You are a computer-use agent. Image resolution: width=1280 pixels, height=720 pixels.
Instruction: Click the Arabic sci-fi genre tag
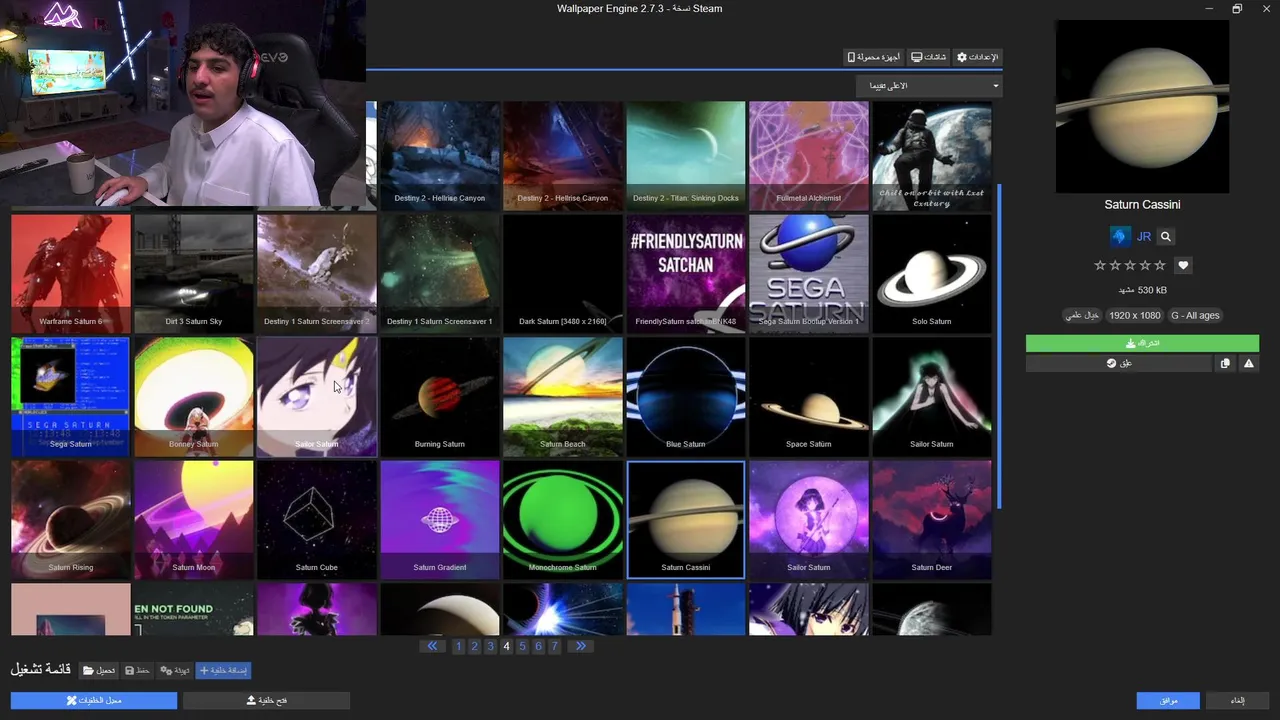[x=1082, y=315]
